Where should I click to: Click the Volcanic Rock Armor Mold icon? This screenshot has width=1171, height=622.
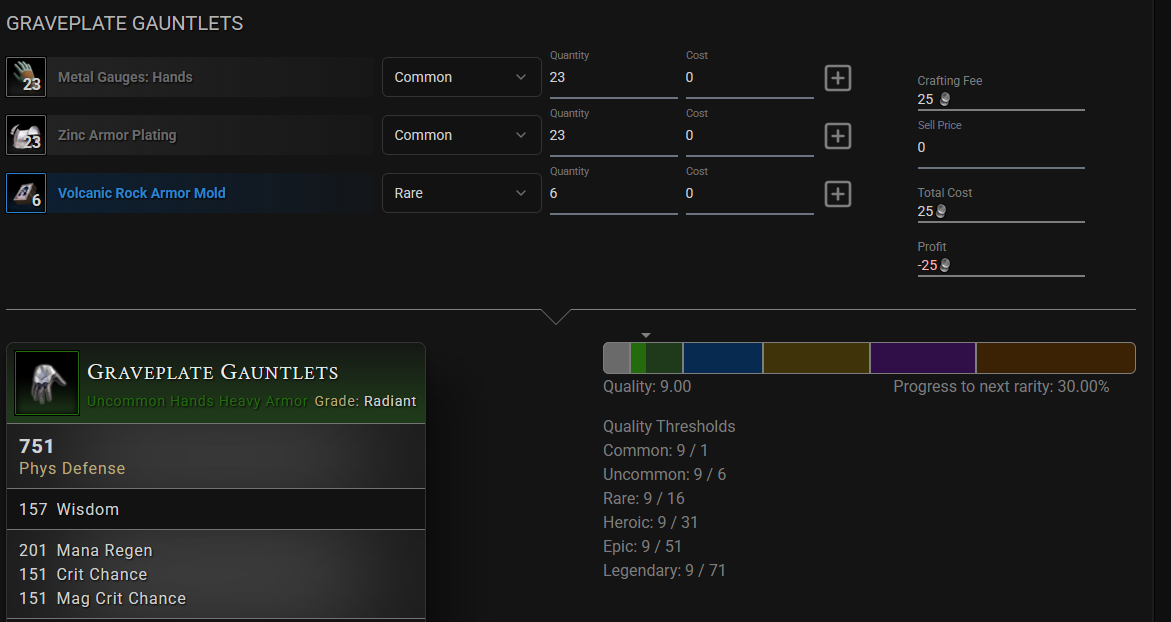tap(26, 193)
